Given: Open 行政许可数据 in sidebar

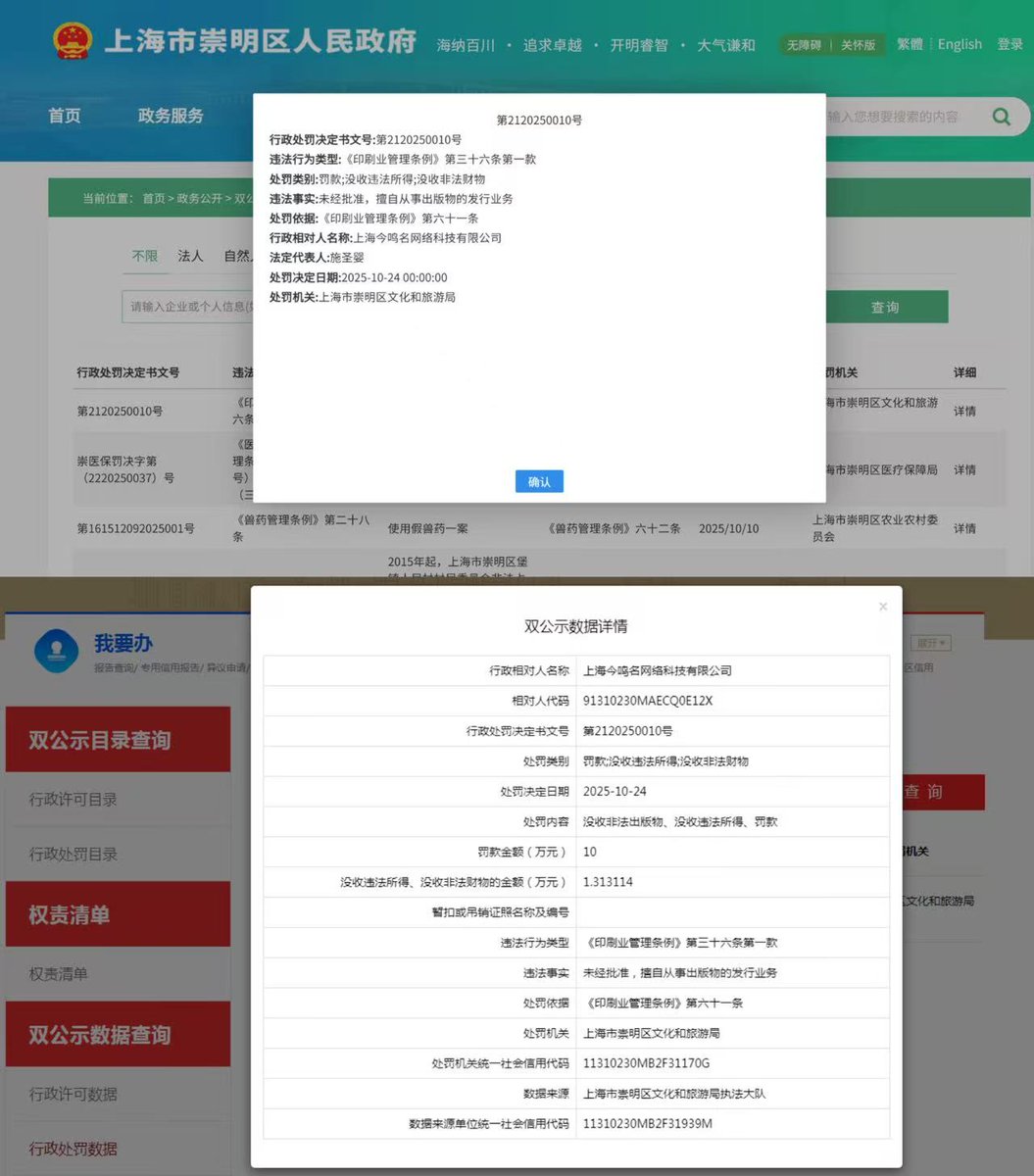Looking at the screenshot, I should tap(73, 1094).
